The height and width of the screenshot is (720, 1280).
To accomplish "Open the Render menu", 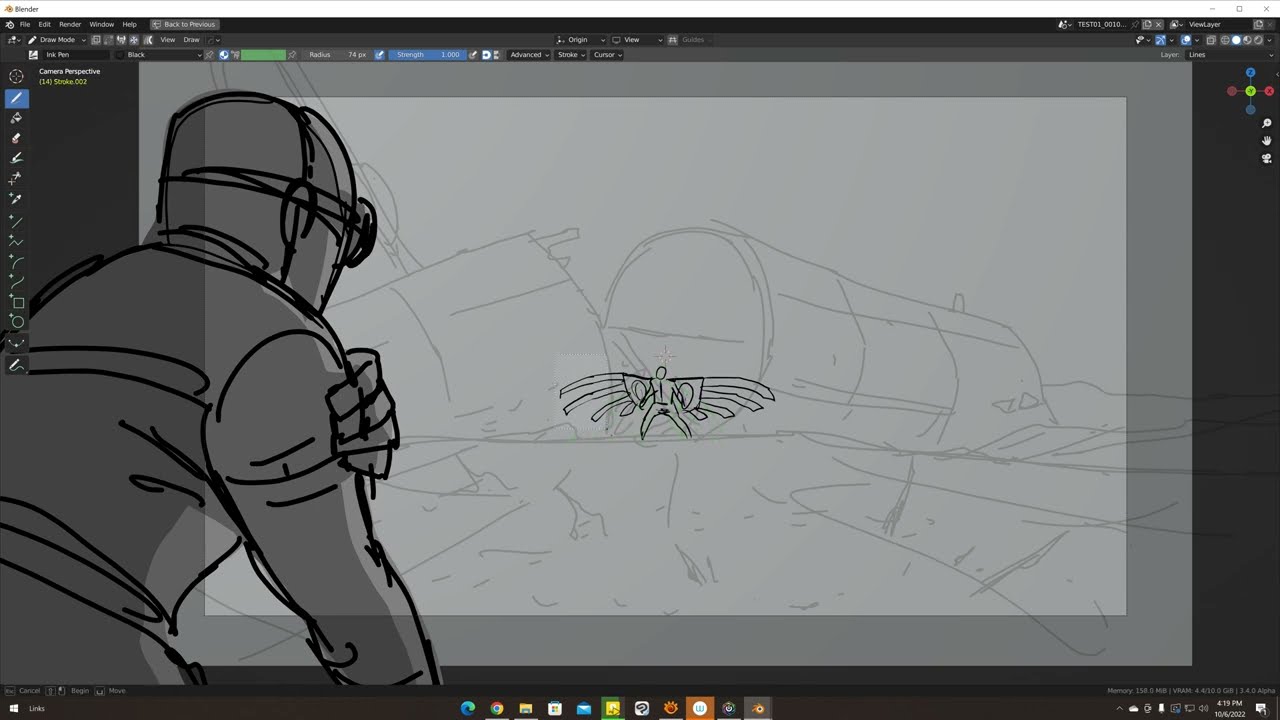I will coord(70,24).
